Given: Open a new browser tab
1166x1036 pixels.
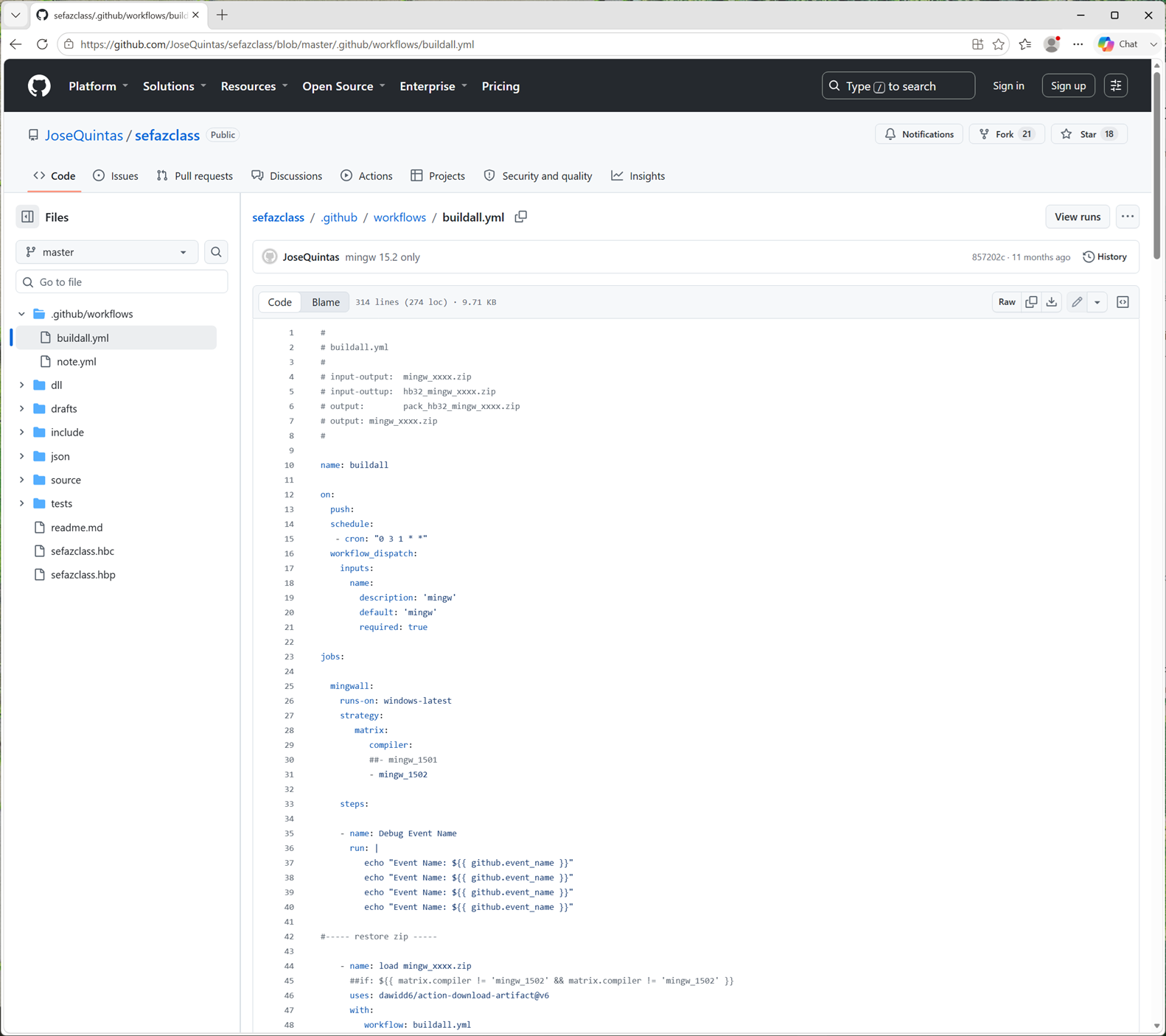Looking at the screenshot, I should pyautogui.click(x=222, y=15).
